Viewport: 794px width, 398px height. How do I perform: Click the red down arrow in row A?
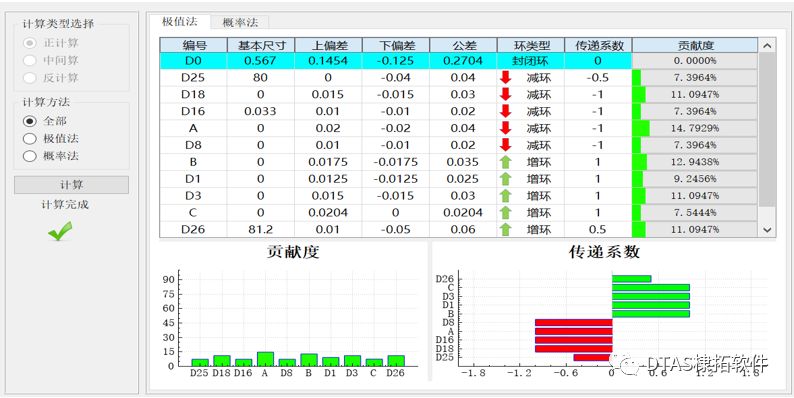(x=505, y=128)
